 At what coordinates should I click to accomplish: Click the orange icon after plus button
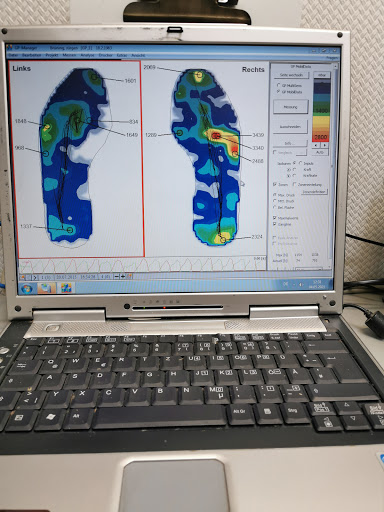click(129, 276)
